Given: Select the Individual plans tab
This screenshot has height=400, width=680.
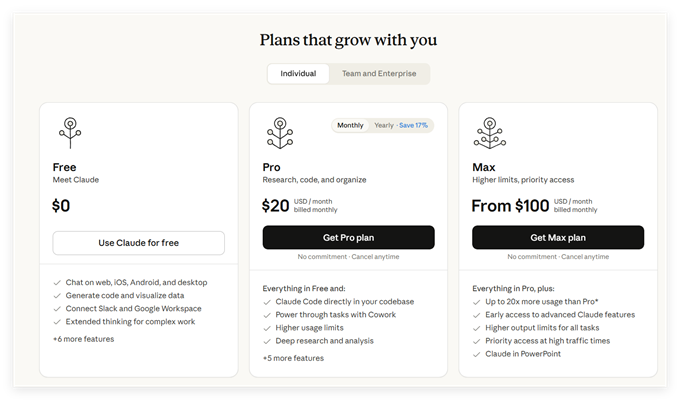Looking at the screenshot, I should (x=298, y=74).
